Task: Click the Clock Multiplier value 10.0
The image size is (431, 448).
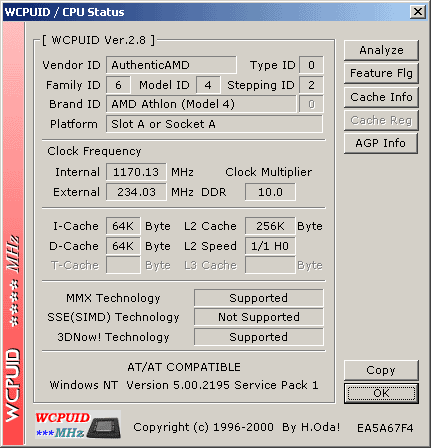Action: coord(270,192)
